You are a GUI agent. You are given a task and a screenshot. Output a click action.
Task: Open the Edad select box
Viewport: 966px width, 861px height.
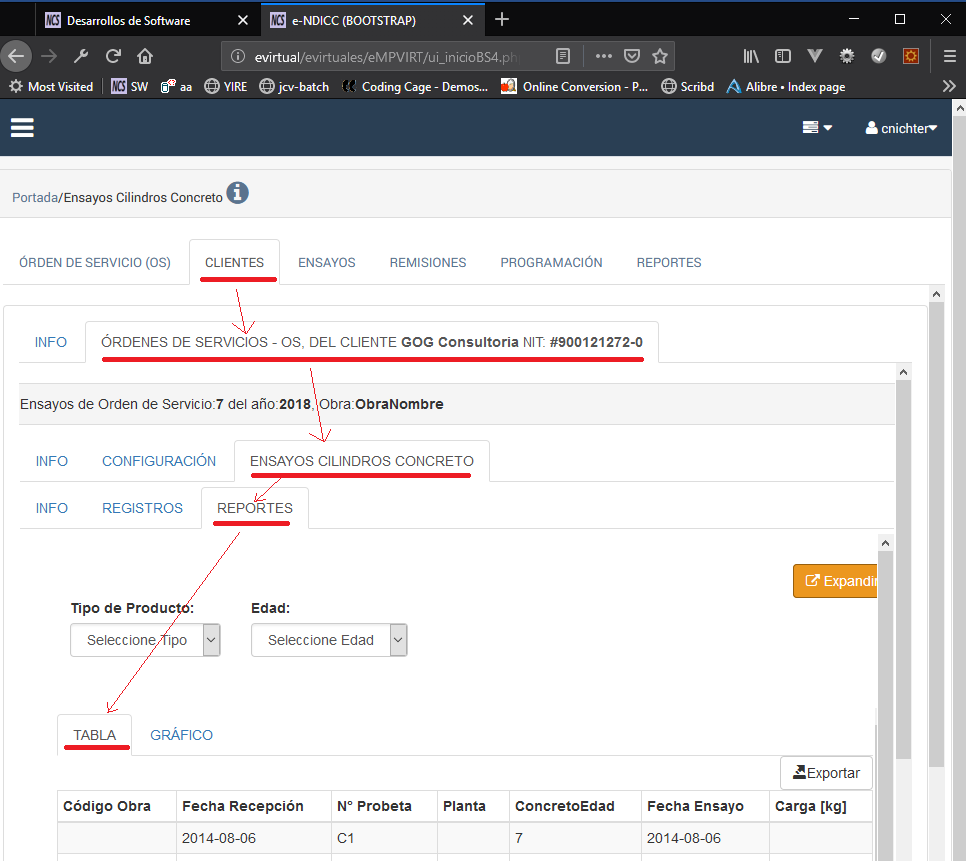click(329, 640)
